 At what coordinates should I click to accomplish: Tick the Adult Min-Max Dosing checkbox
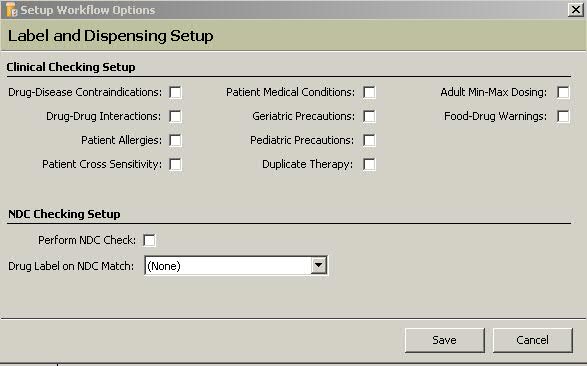point(563,92)
